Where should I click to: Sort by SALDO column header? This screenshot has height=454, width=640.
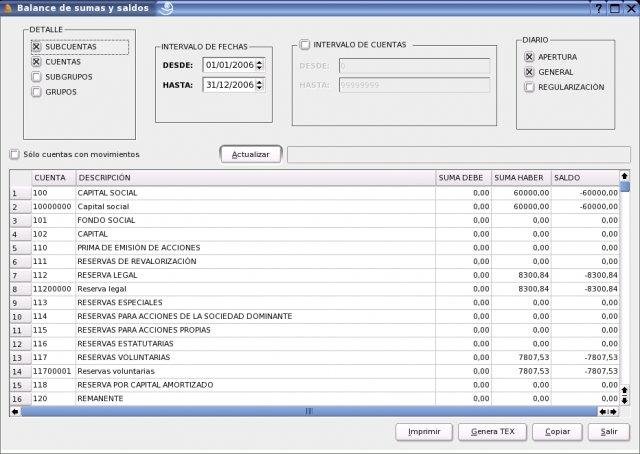pyautogui.click(x=585, y=178)
